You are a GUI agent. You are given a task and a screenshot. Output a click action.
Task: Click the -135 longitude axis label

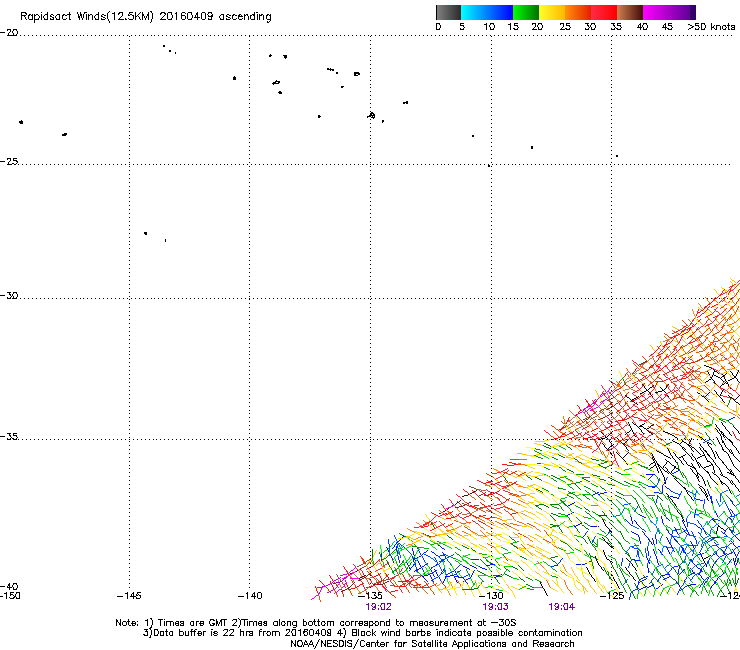(370, 596)
